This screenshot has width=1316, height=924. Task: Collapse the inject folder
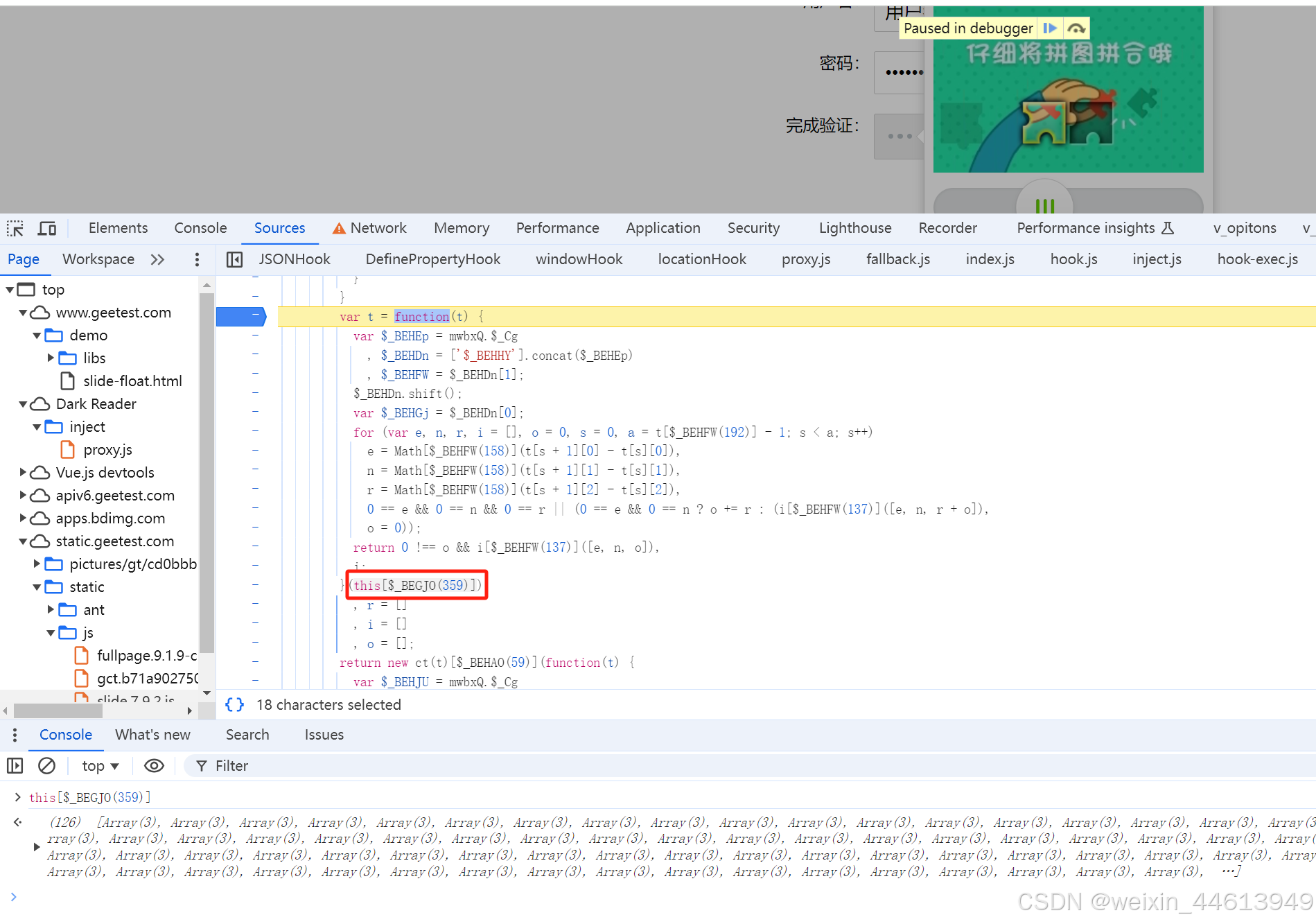tap(37, 426)
